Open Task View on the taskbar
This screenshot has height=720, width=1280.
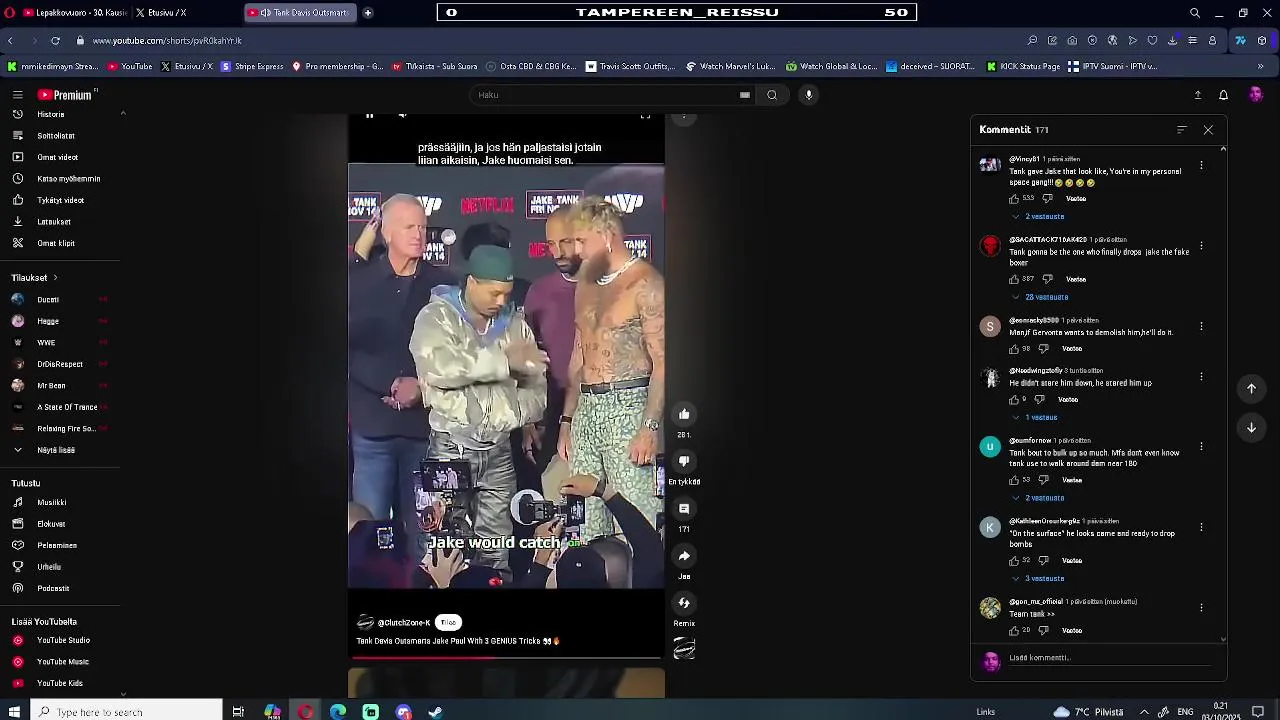(238, 712)
